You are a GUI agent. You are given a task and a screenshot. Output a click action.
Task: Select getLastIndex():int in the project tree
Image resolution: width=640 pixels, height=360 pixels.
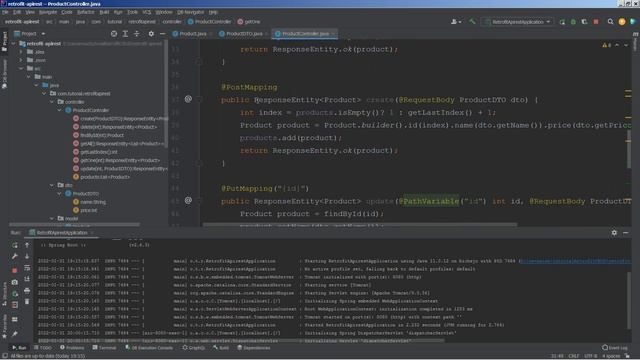[x=99, y=152]
